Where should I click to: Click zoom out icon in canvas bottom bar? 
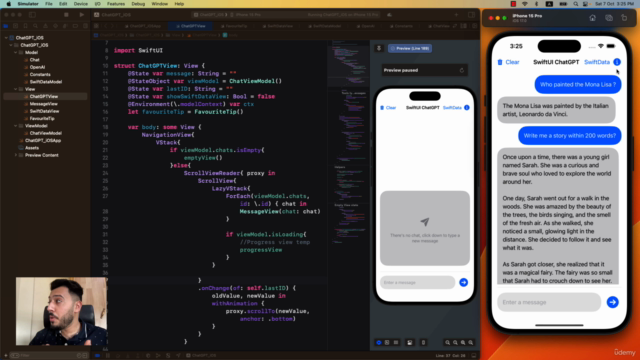(x=448, y=342)
